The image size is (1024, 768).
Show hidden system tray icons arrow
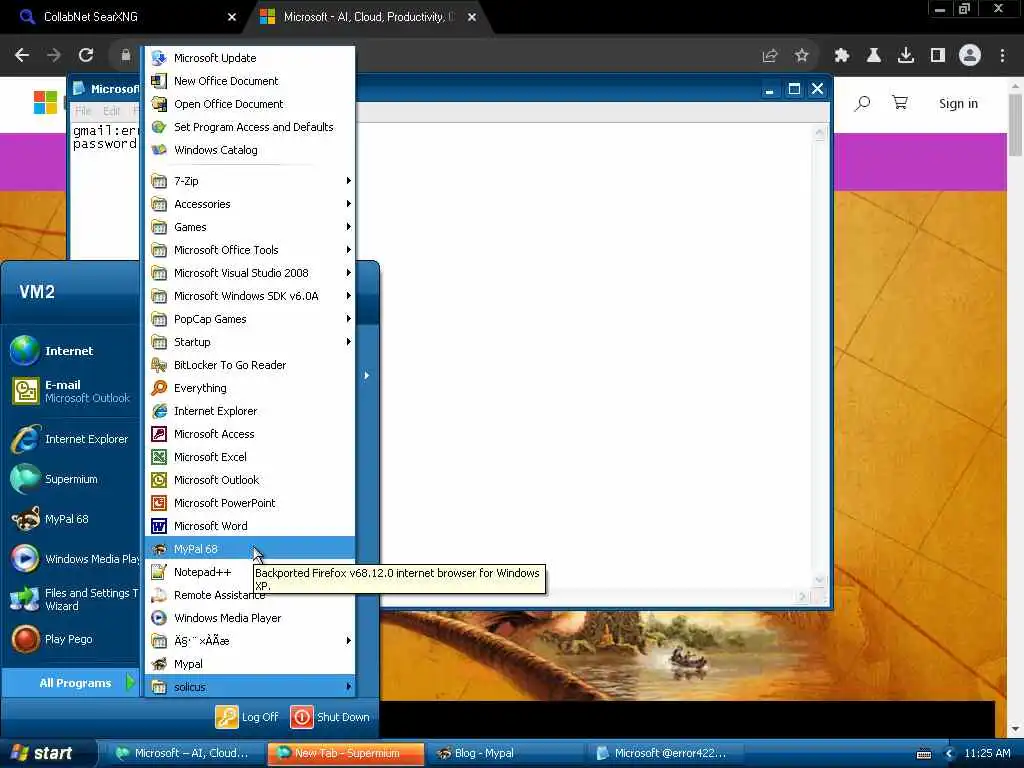coord(950,754)
